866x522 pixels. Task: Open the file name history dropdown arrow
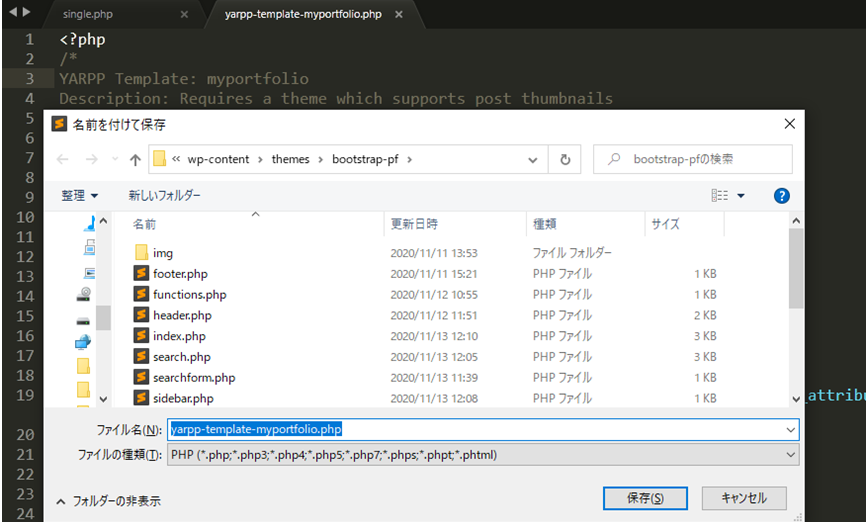pyautogui.click(x=792, y=430)
